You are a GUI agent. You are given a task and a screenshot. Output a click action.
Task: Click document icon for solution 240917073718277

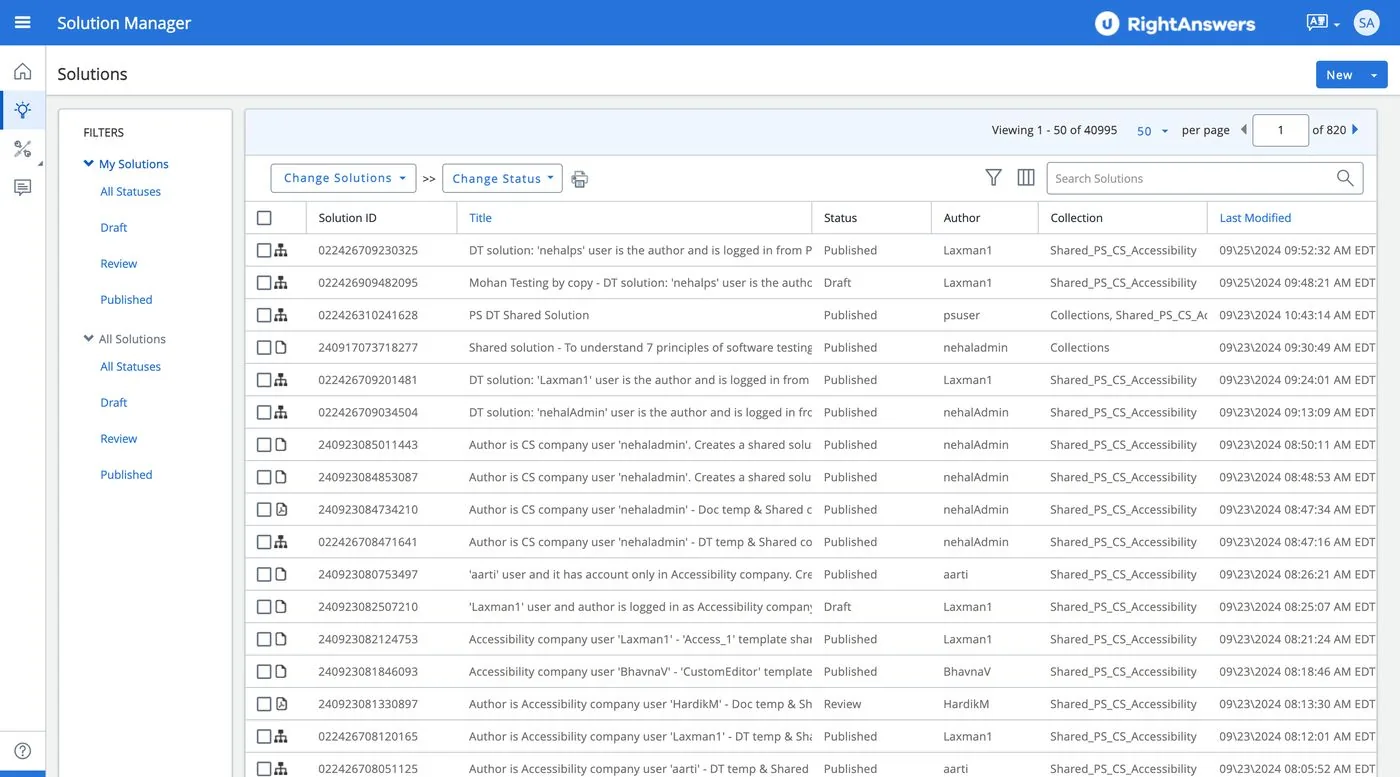coord(281,347)
